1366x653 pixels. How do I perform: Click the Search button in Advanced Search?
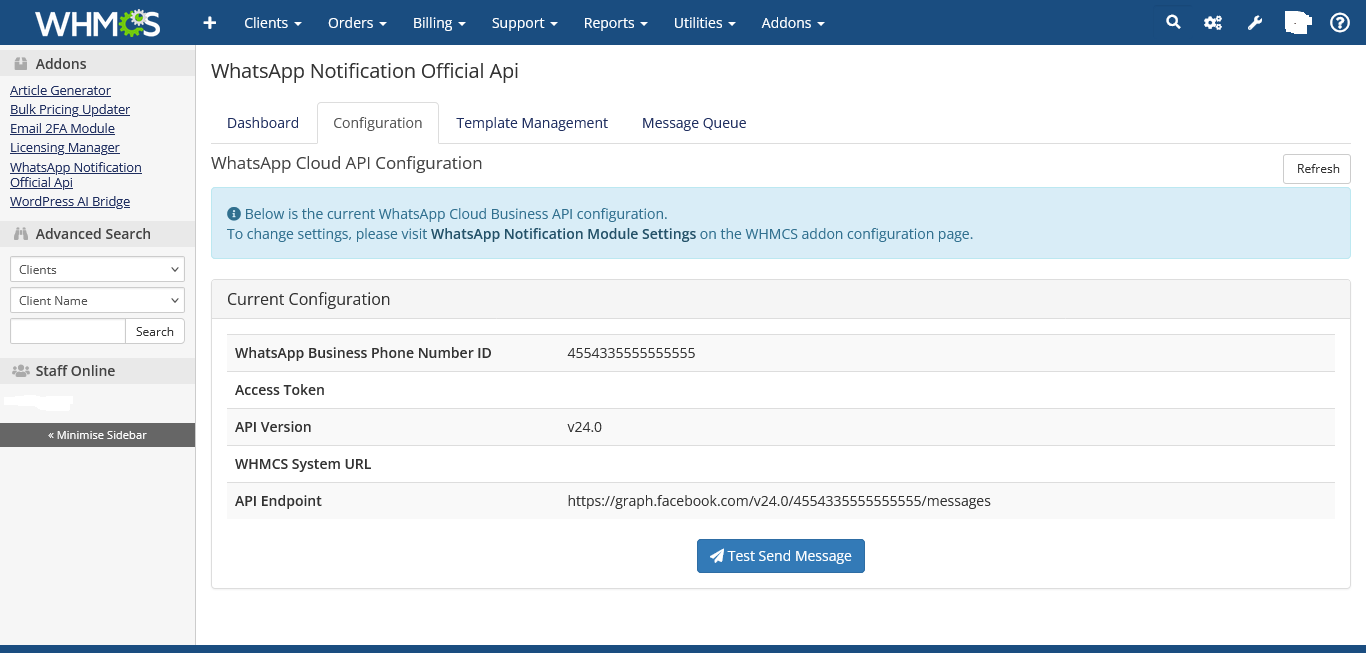pos(154,331)
